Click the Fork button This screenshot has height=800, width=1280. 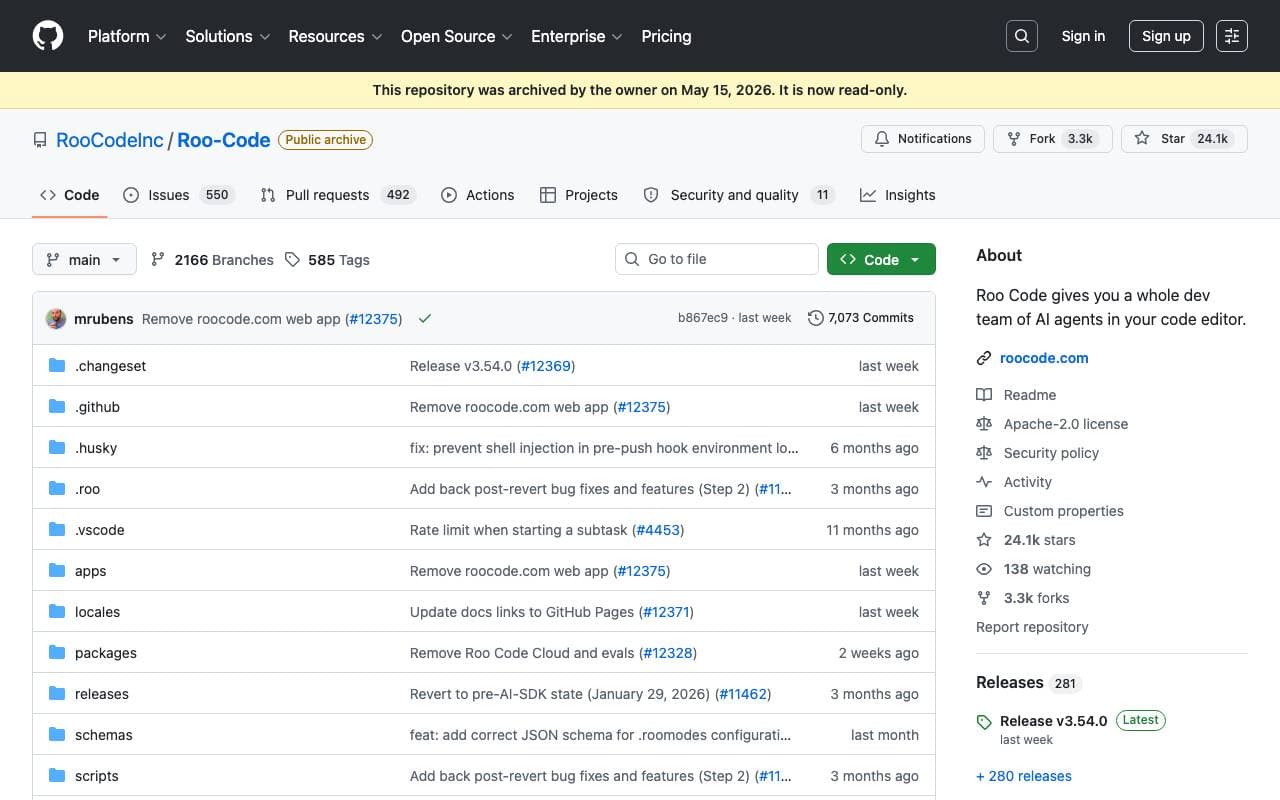pos(1053,139)
